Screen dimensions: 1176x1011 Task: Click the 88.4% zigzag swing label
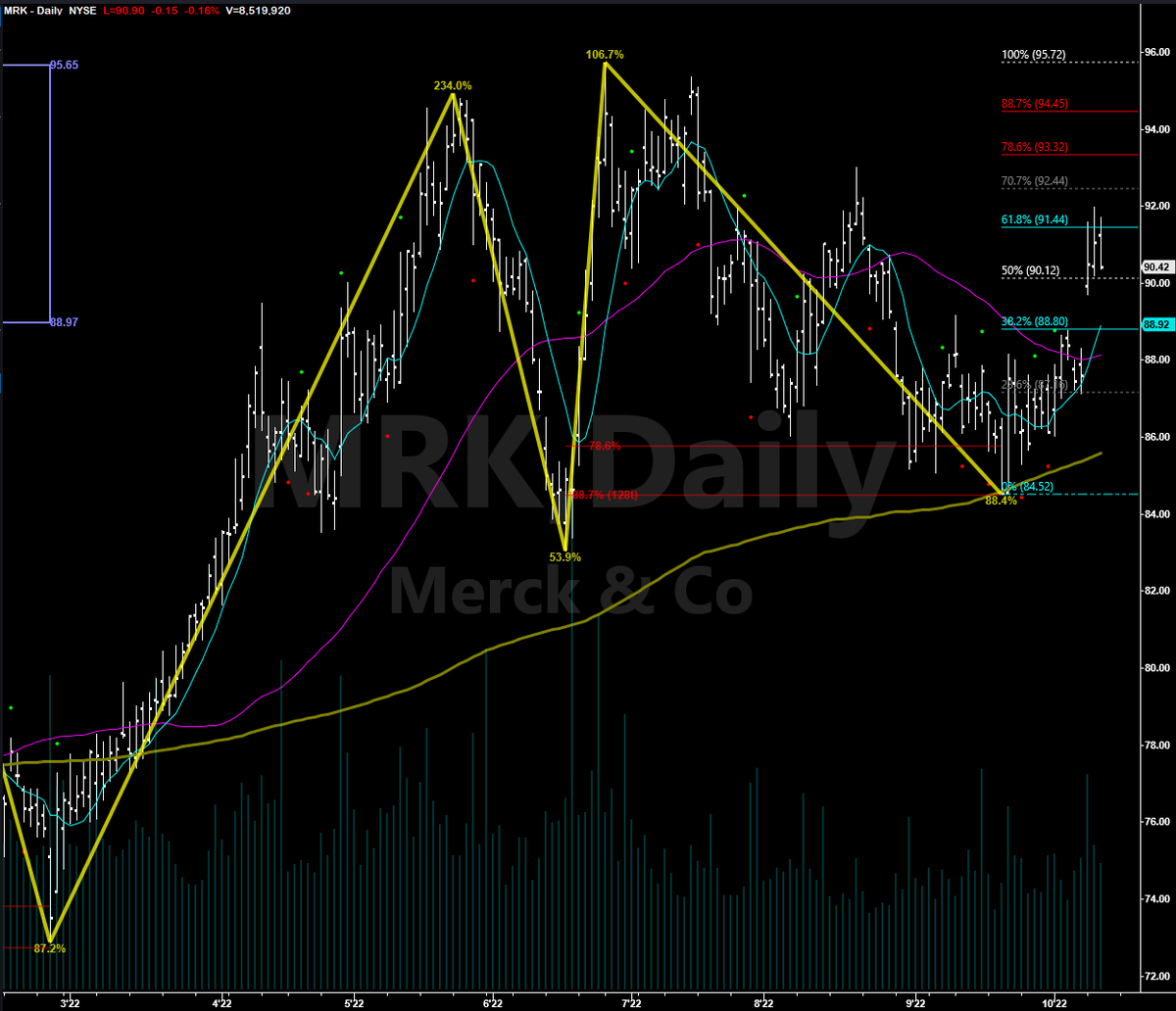(1001, 501)
